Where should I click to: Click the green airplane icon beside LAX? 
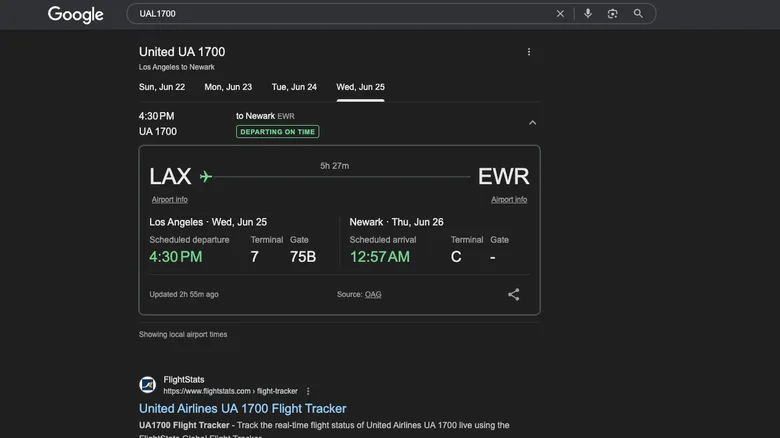point(206,177)
